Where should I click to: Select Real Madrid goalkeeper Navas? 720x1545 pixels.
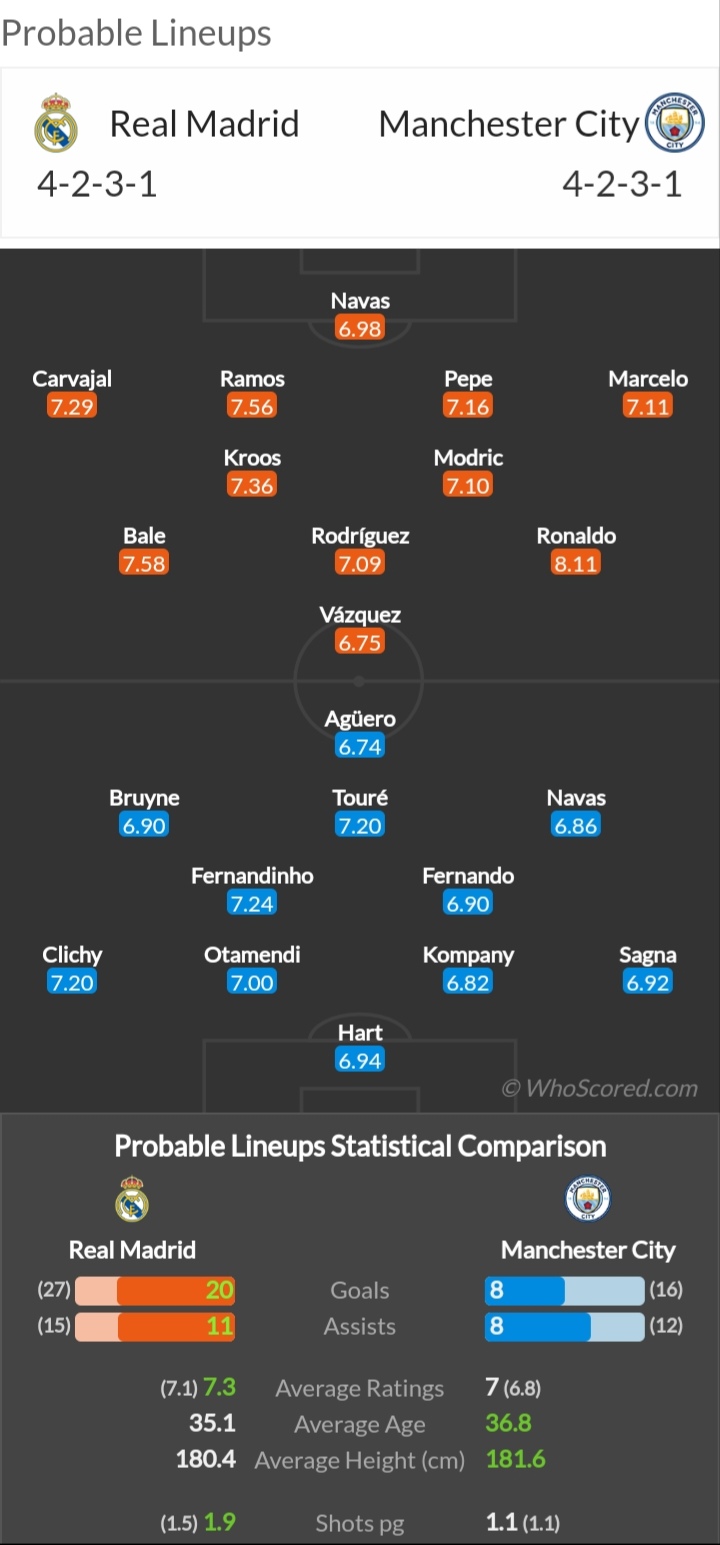click(360, 300)
